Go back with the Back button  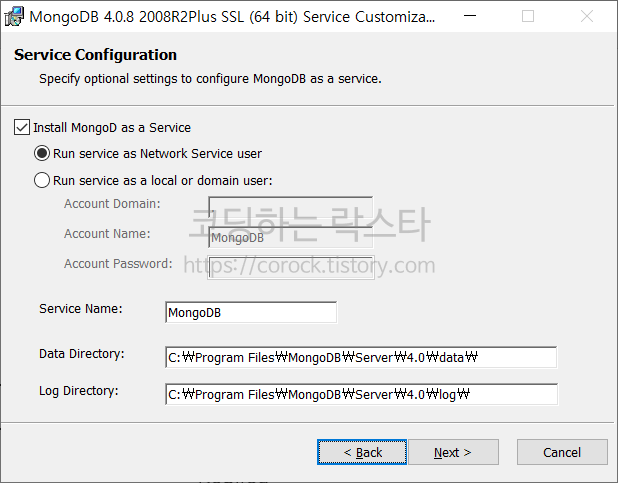click(362, 452)
